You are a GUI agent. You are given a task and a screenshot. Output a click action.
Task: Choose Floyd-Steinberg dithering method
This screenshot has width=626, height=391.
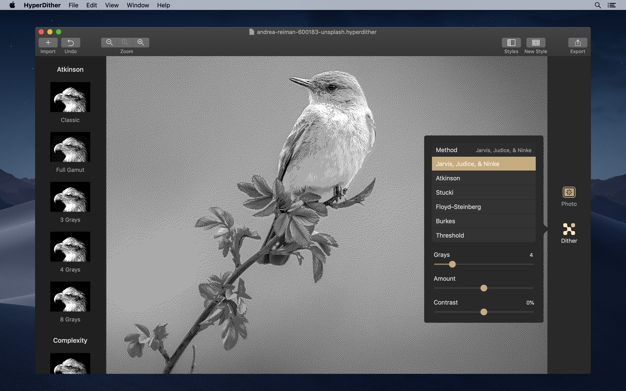pos(483,207)
